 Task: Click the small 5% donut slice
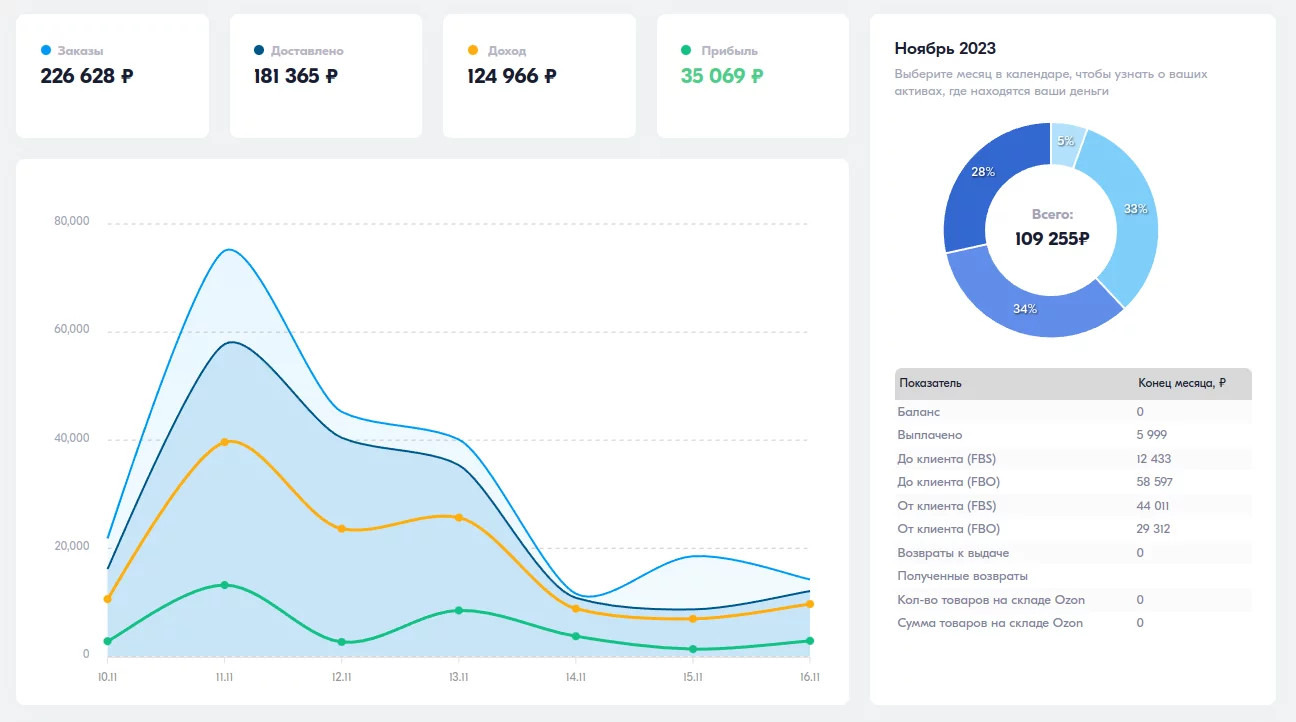(1066, 143)
